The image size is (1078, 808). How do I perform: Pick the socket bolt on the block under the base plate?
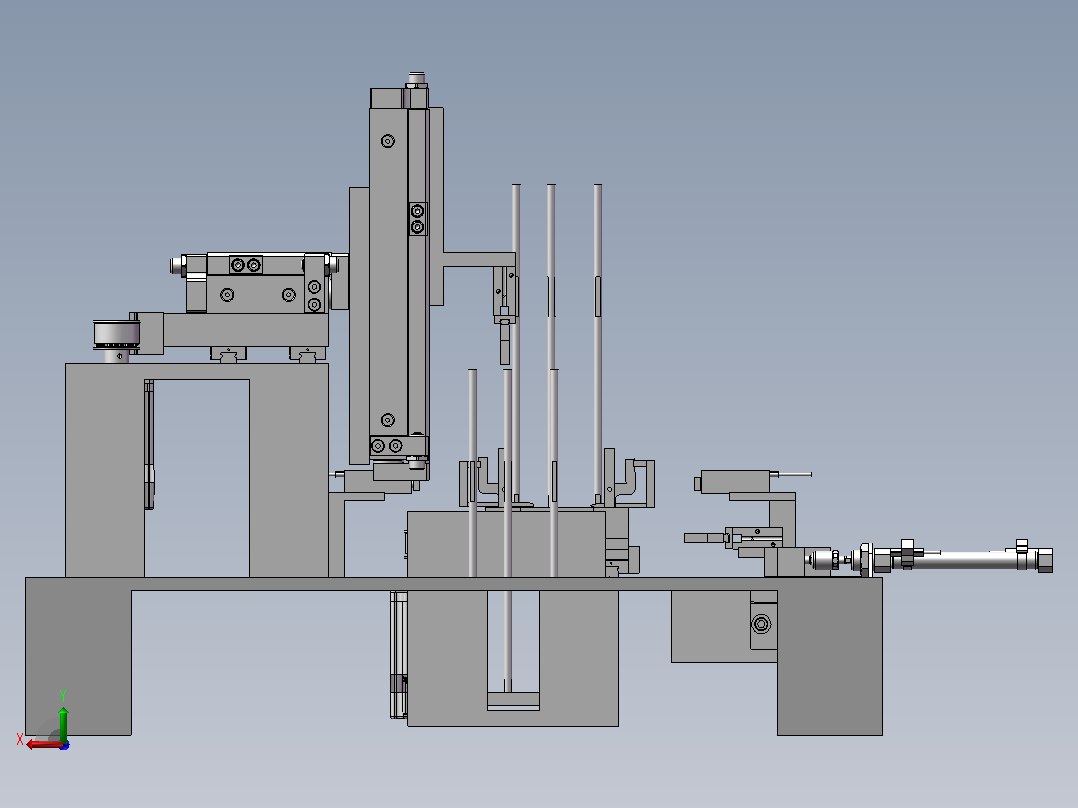tap(761, 624)
